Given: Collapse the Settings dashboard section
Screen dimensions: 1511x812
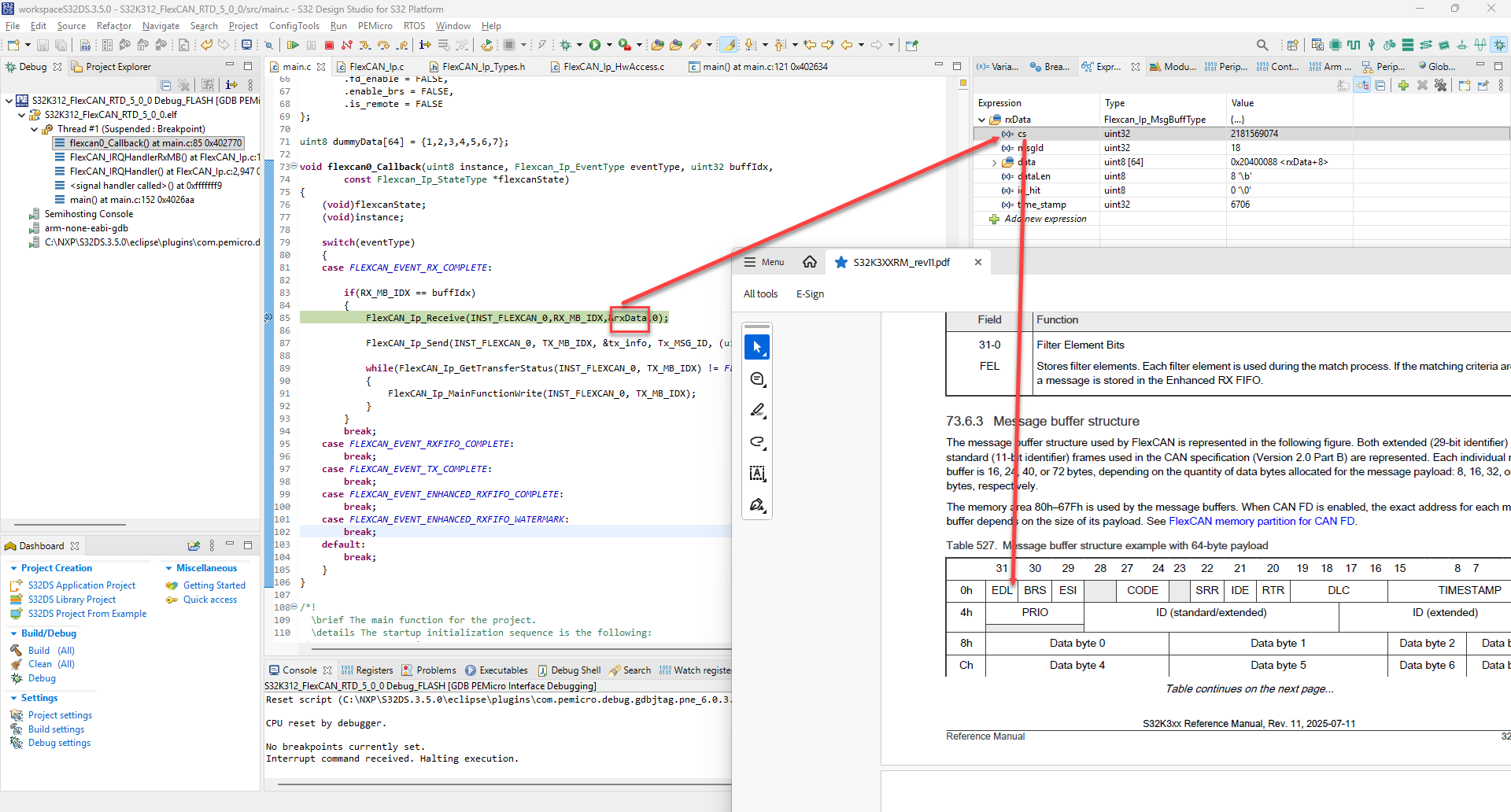Looking at the screenshot, I should pyautogui.click(x=13, y=698).
